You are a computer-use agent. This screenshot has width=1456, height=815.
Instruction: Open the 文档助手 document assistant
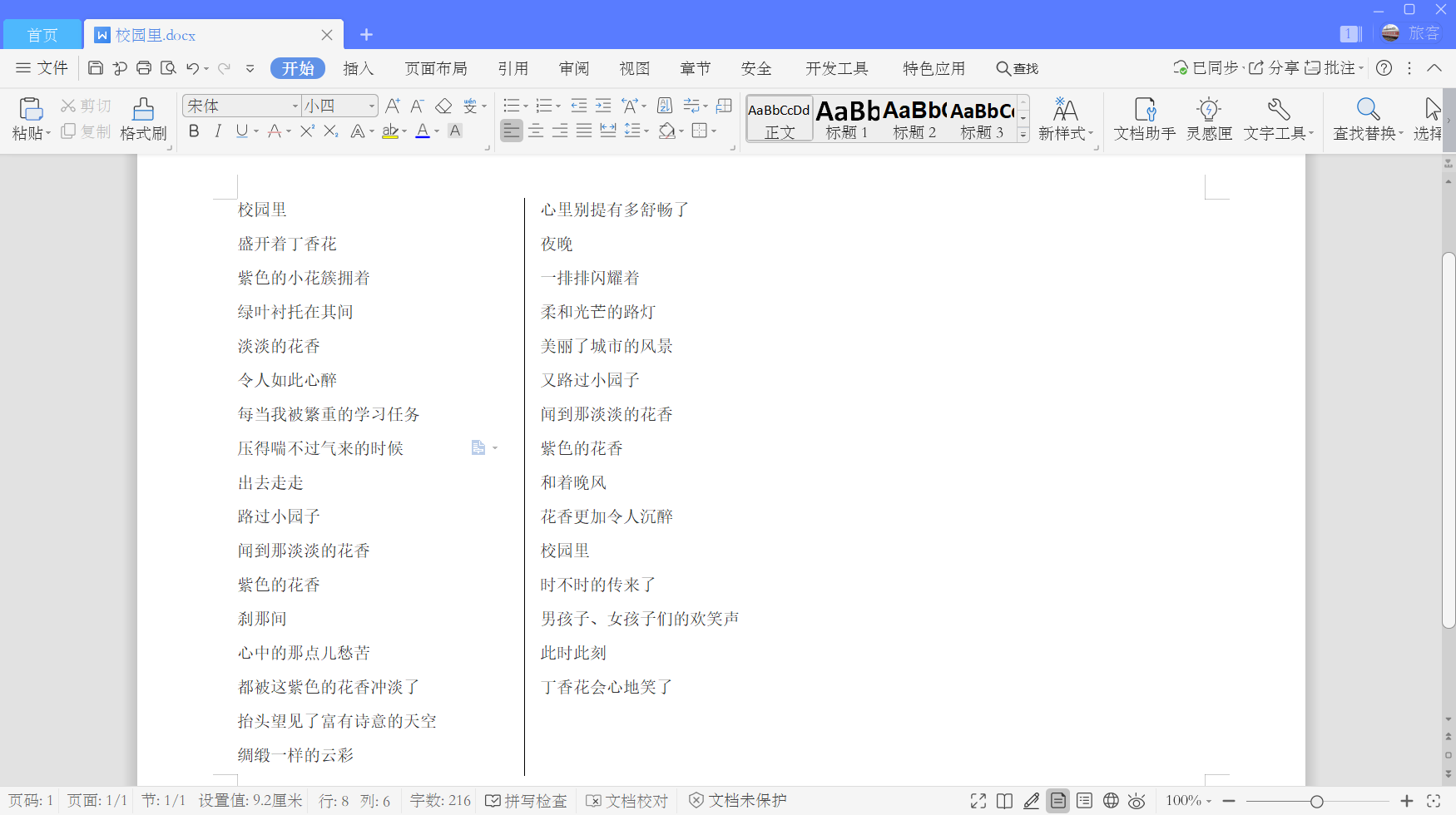(x=1144, y=118)
